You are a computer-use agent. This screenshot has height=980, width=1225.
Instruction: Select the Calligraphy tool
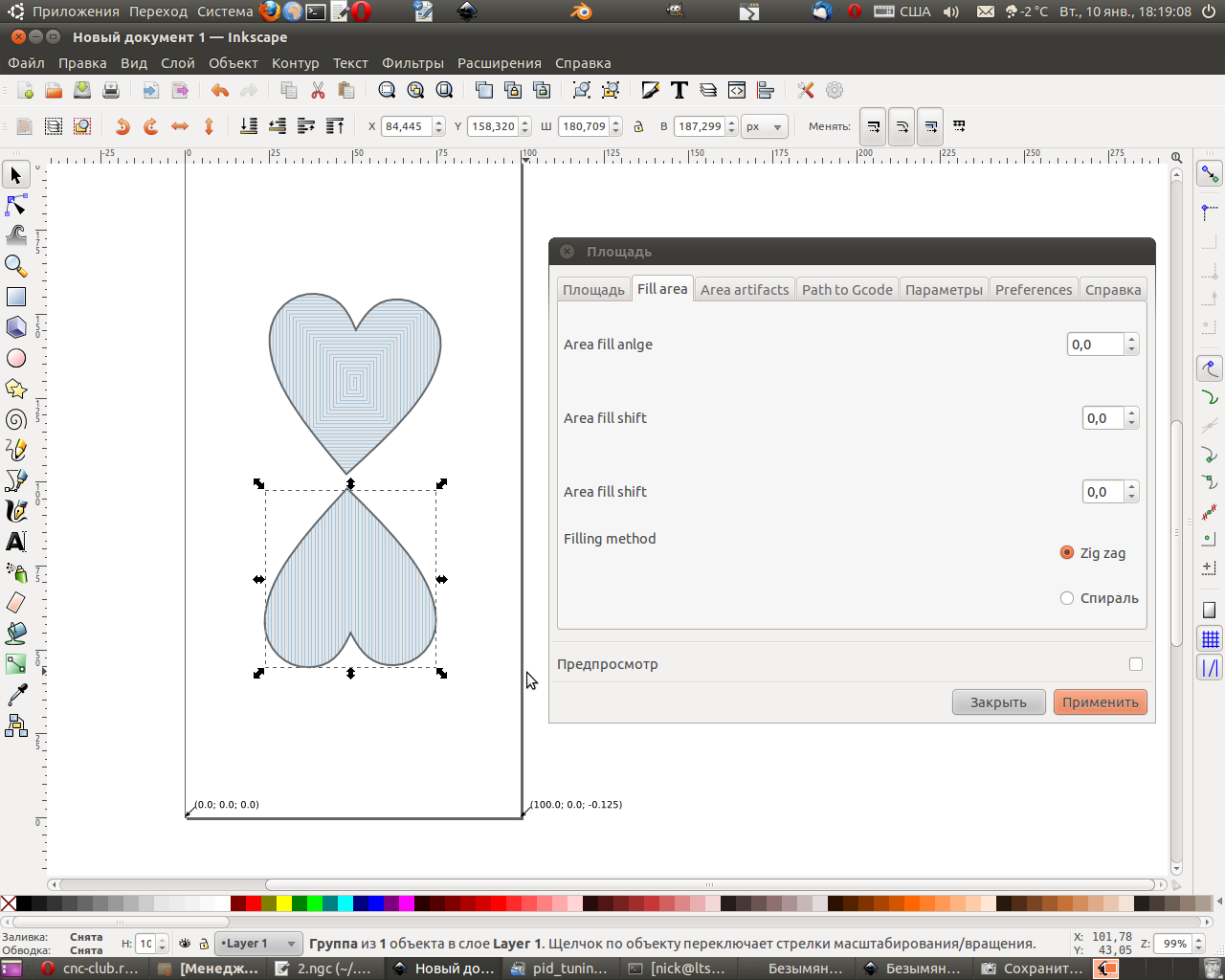tap(16, 511)
